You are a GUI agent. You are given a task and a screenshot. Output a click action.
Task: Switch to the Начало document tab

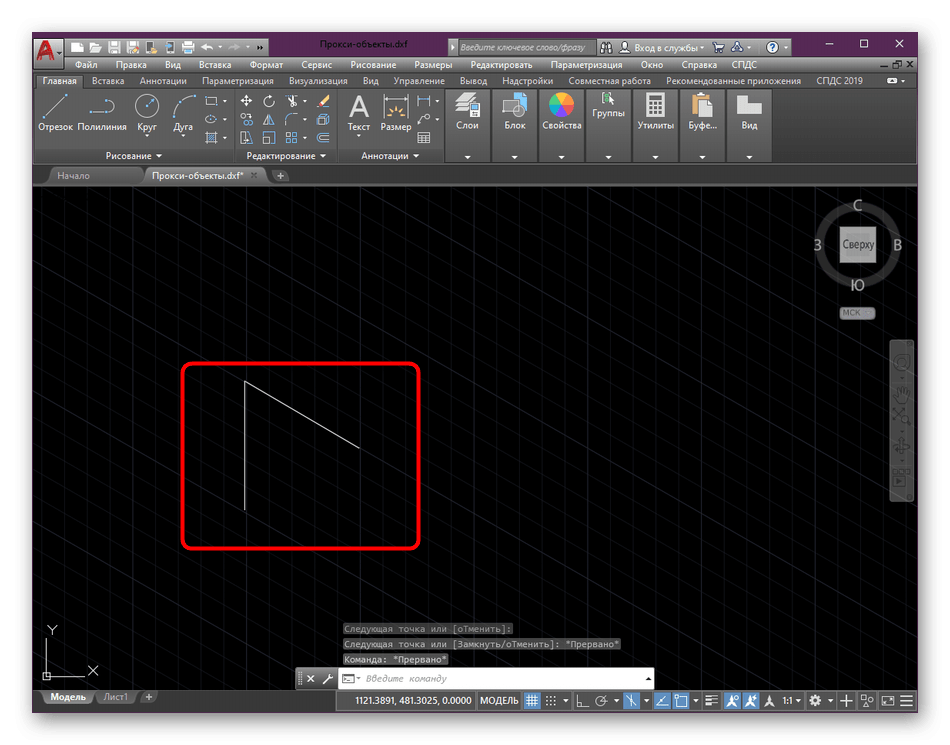73,176
